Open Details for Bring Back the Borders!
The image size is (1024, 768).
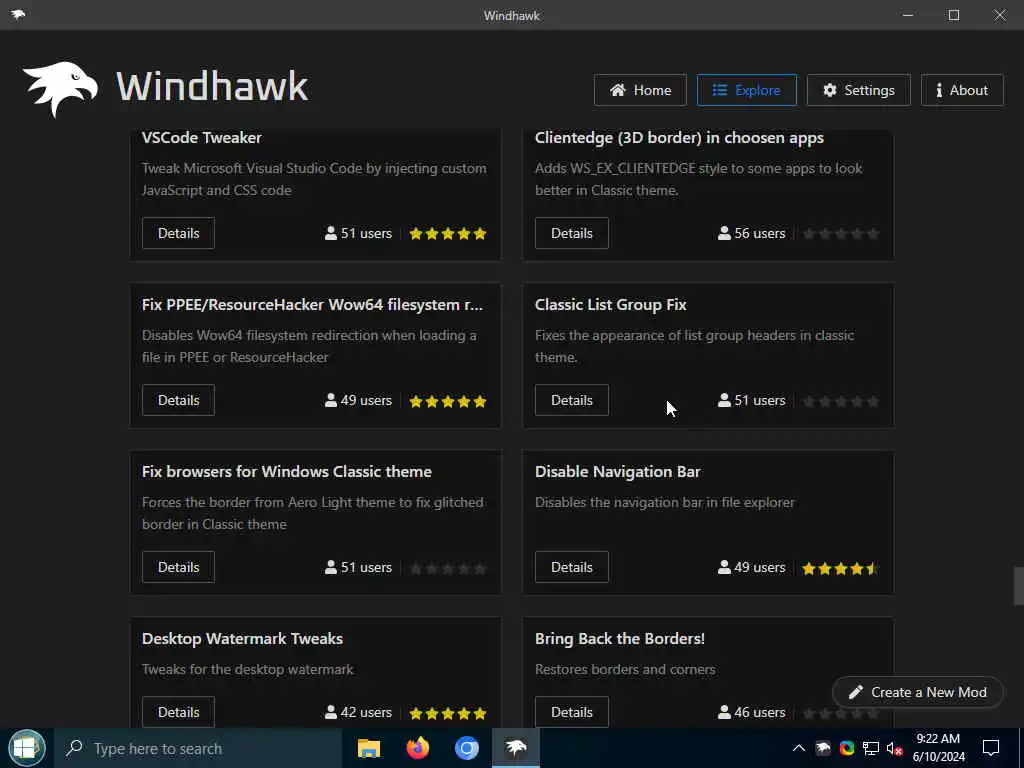point(571,712)
